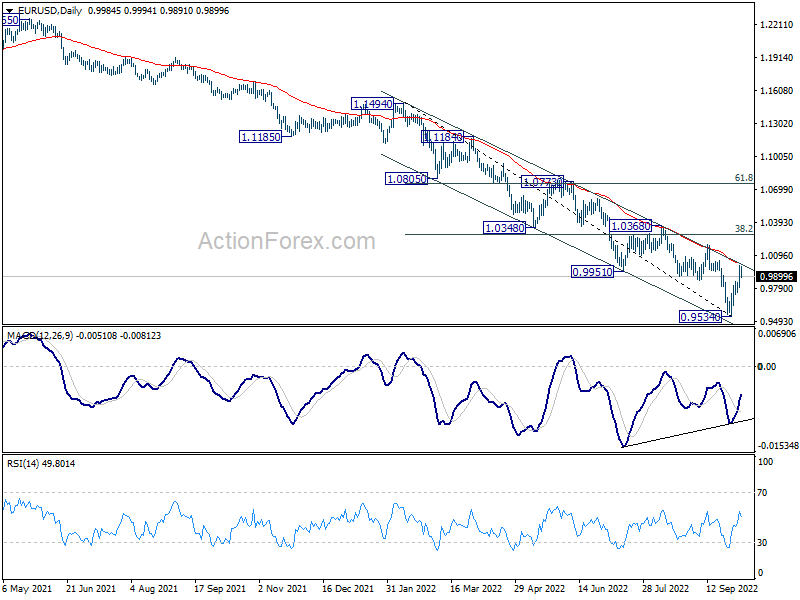
Task: Click the 28 Jul 2022 date label
Action: [x=667, y=589]
